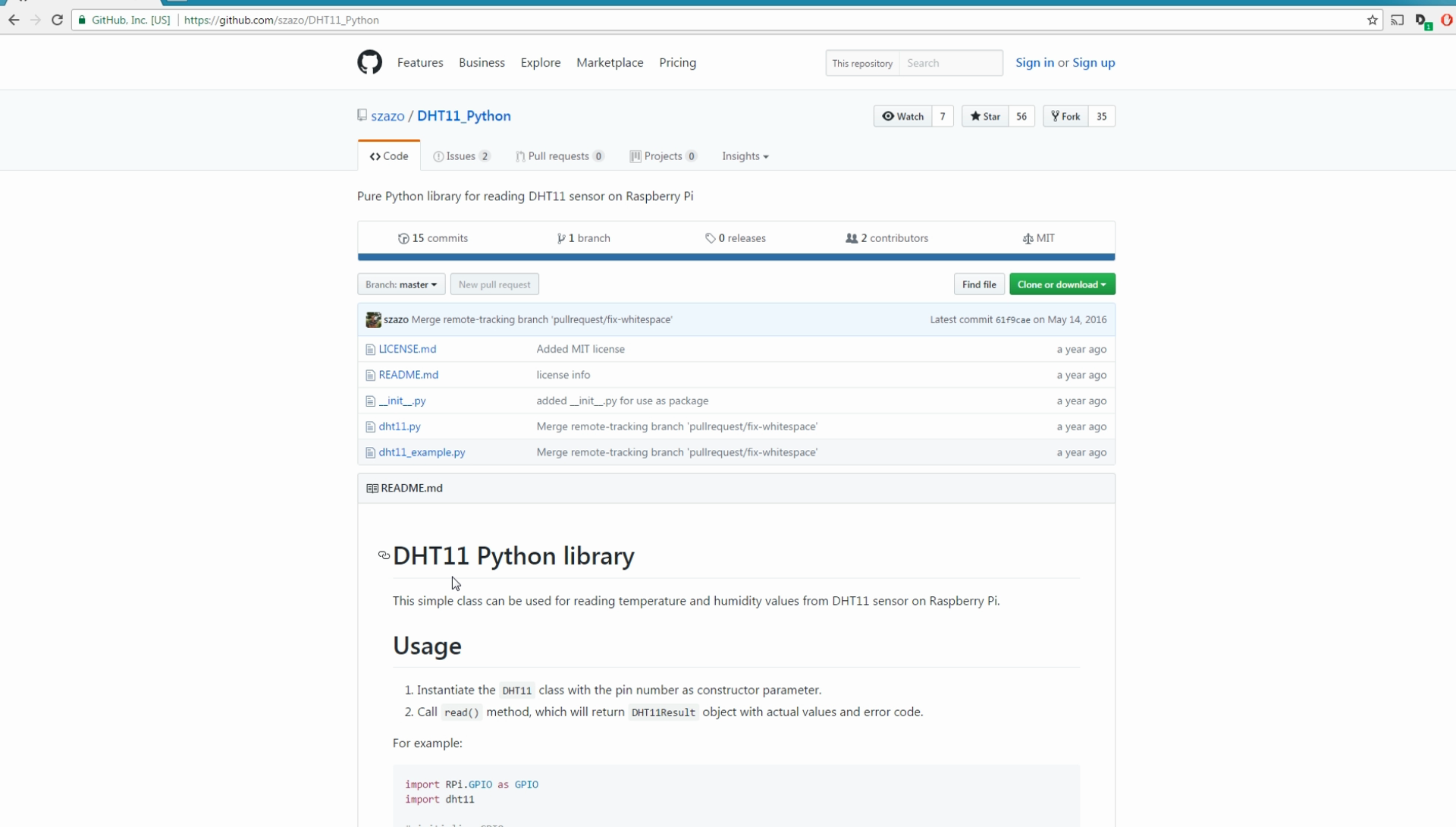Watch this repository
Screen dimensions: 1456x827
pos(902,116)
